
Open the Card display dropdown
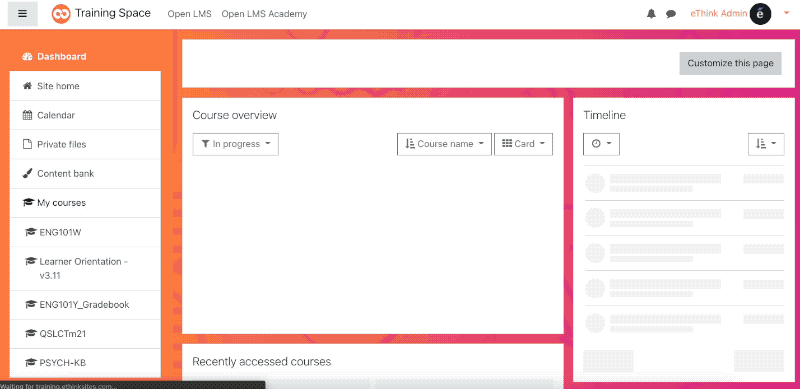pos(523,144)
